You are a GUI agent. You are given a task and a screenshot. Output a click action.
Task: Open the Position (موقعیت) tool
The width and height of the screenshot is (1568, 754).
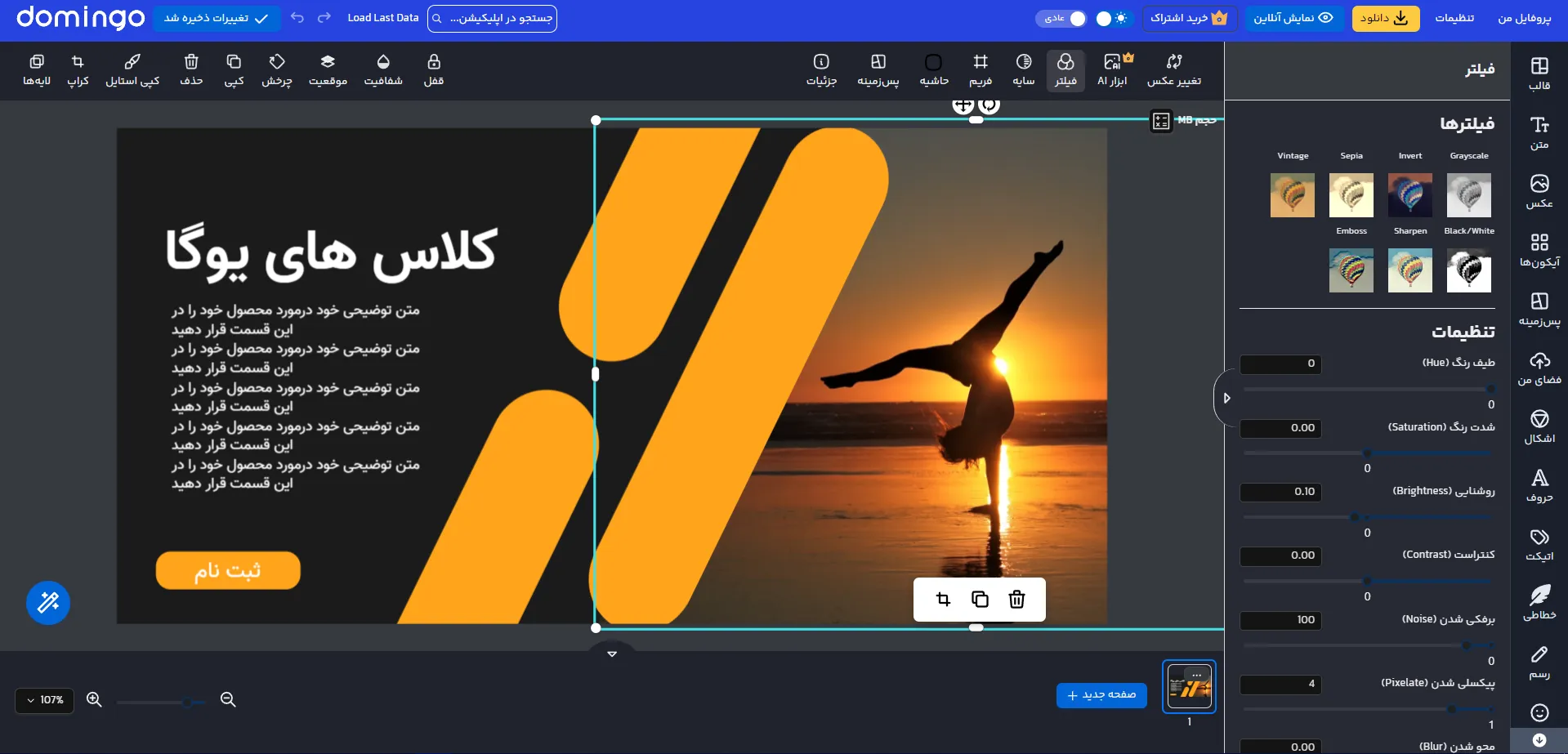pos(328,70)
